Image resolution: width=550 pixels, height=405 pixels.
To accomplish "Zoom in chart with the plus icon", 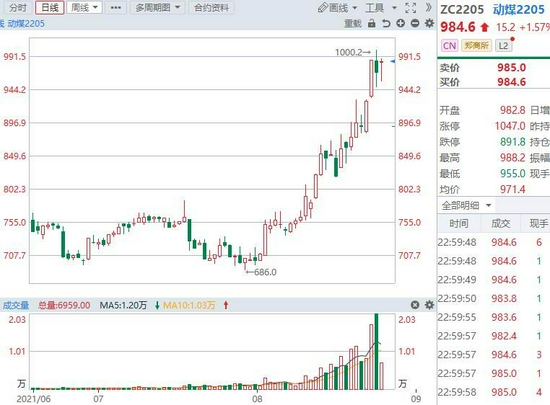I will pyautogui.click(x=401, y=23).
